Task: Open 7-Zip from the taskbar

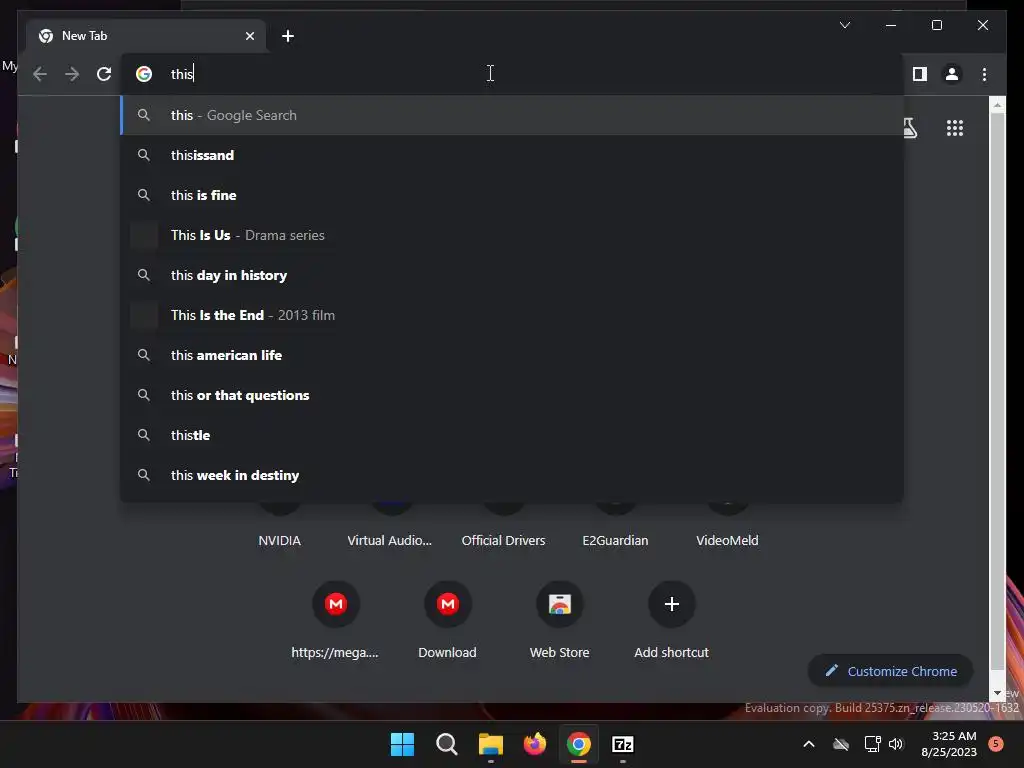Action: (623, 744)
